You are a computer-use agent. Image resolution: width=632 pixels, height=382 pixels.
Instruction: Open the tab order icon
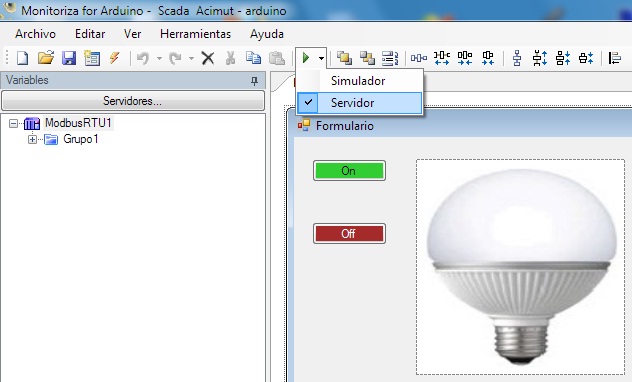[x=390, y=58]
